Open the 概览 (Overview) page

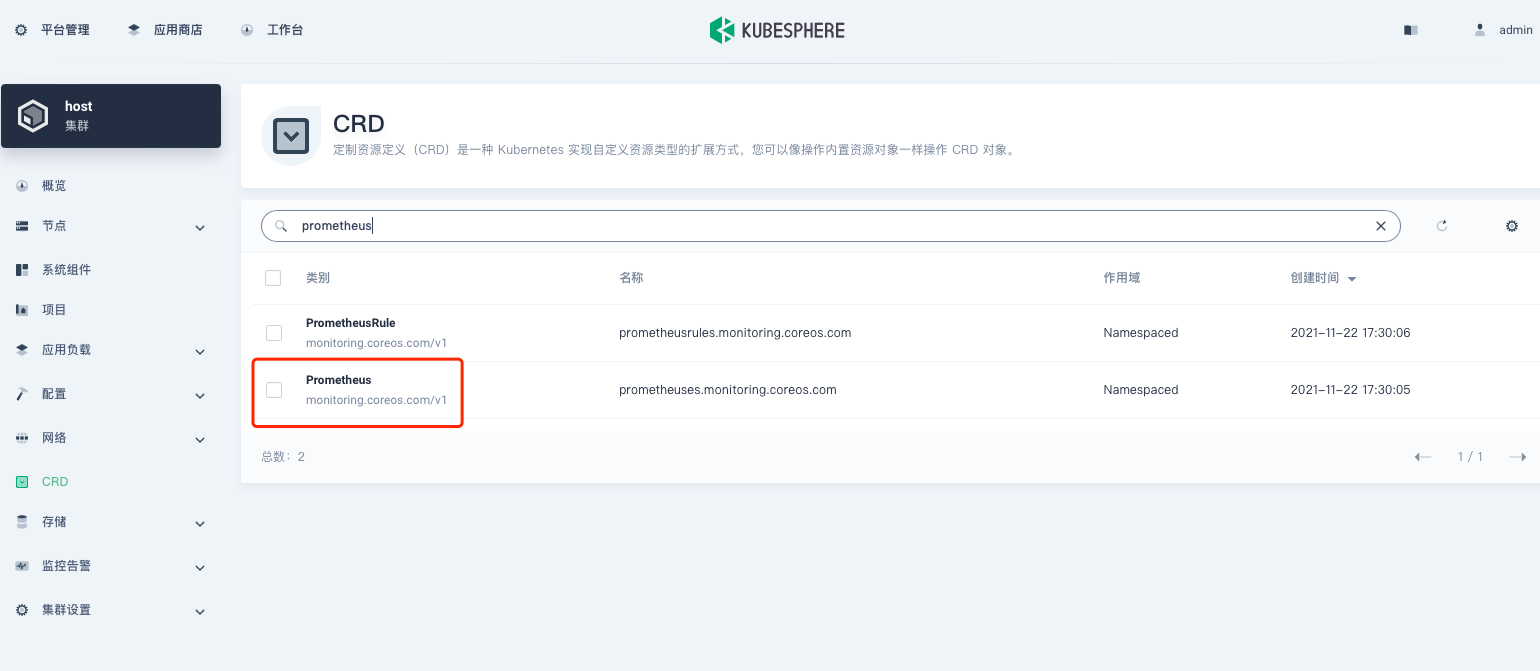[x=53, y=185]
